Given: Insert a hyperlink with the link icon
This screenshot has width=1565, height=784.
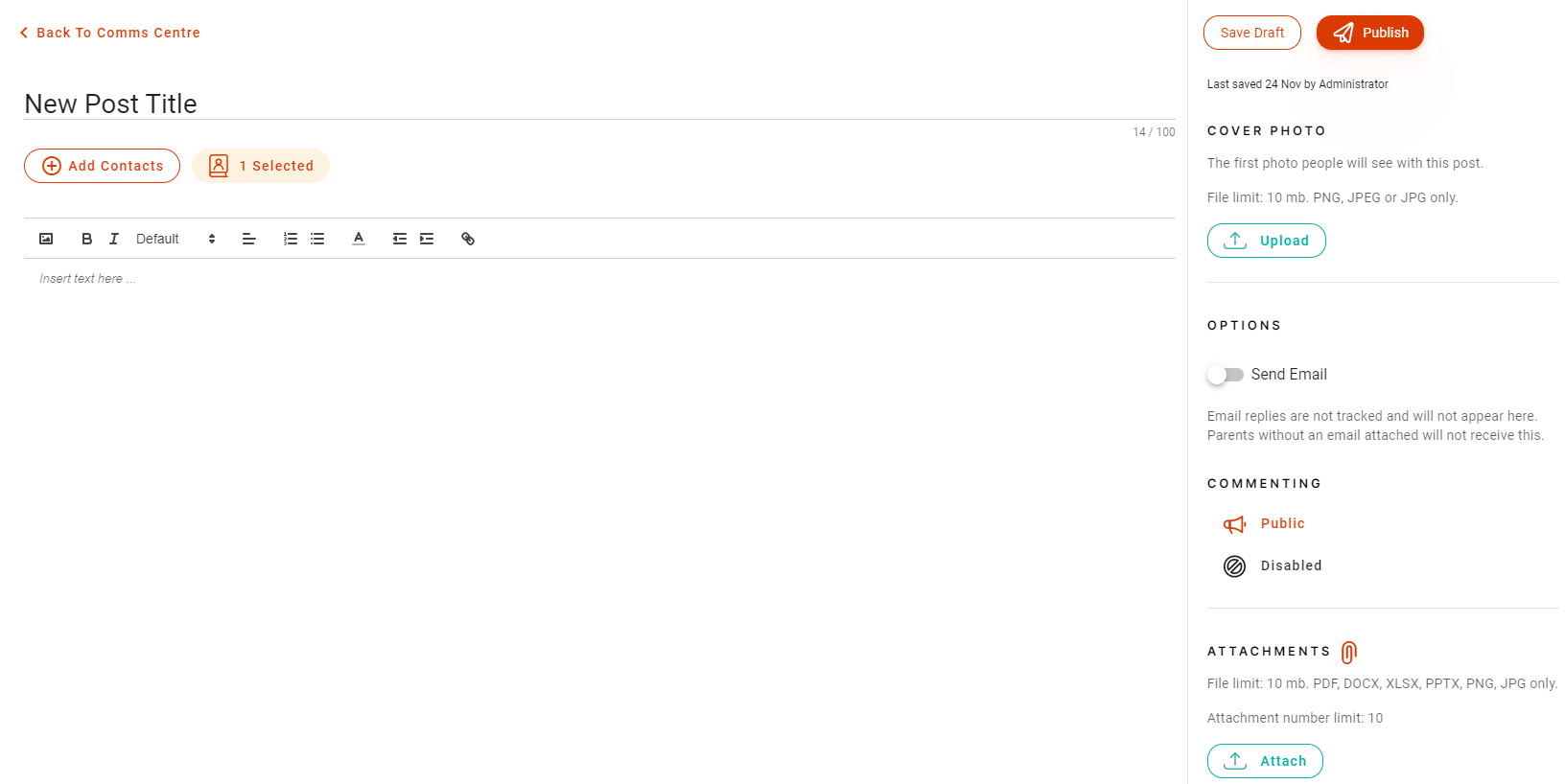Looking at the screenshot, I should tap(468, 239).
